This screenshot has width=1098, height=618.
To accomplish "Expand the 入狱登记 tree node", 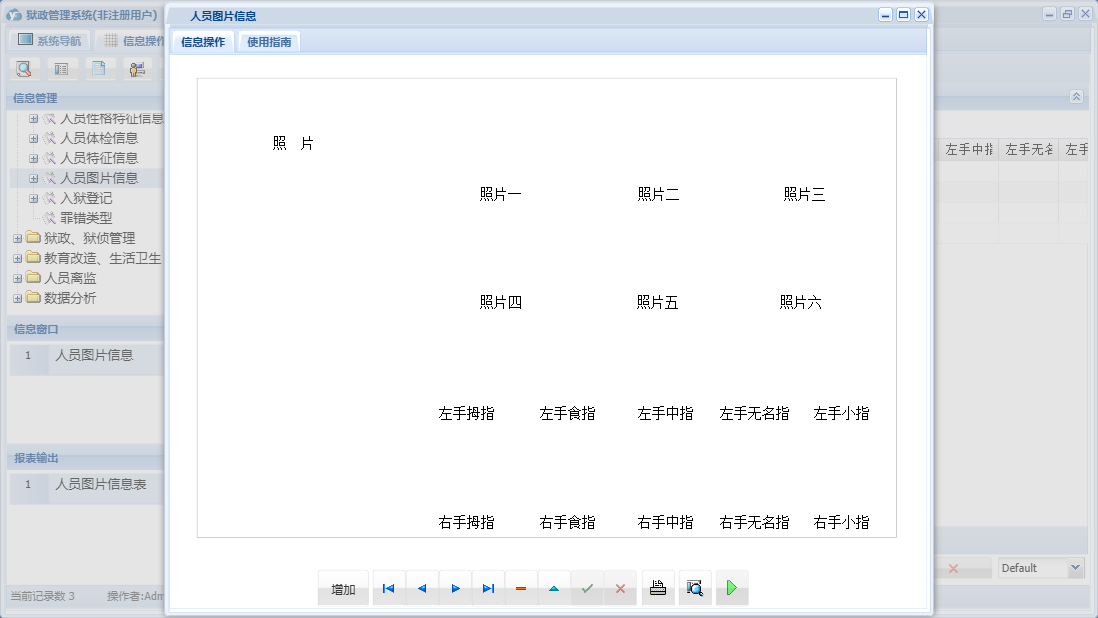I will point(32,197).
